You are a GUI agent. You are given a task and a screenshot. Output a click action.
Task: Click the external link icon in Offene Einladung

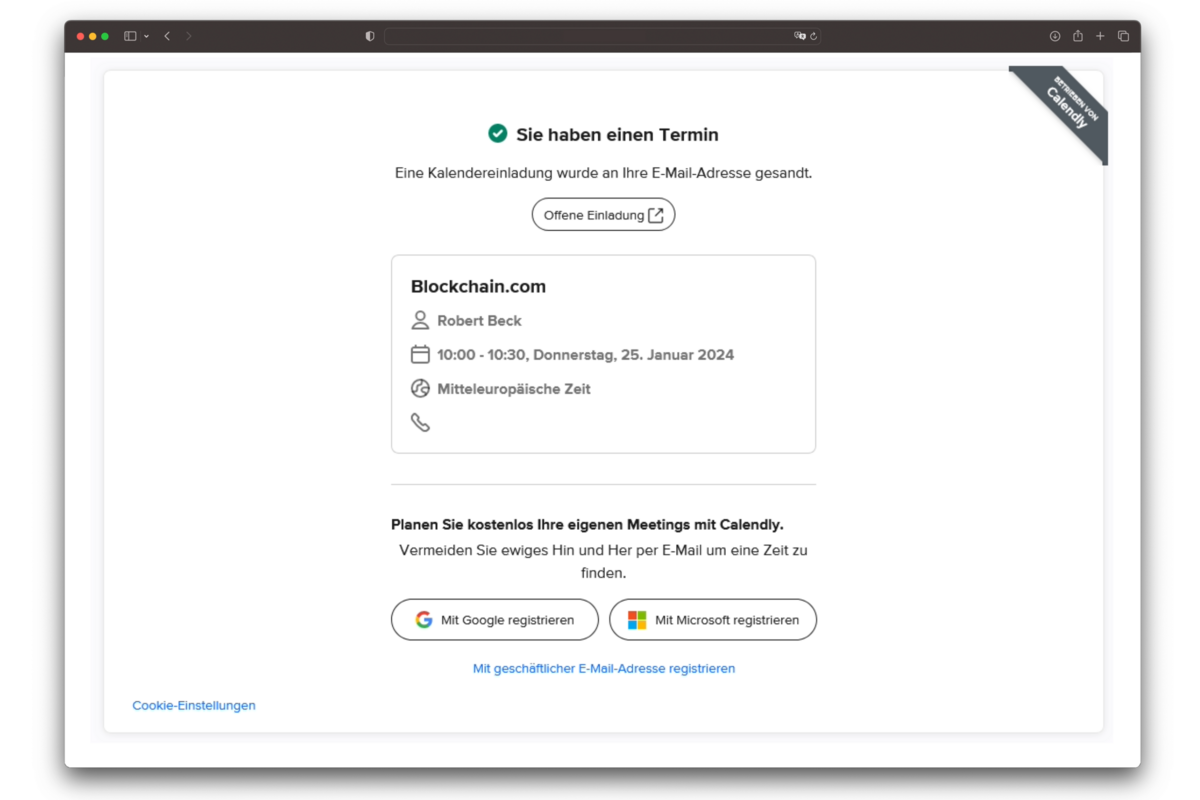[x=656, y=215]
